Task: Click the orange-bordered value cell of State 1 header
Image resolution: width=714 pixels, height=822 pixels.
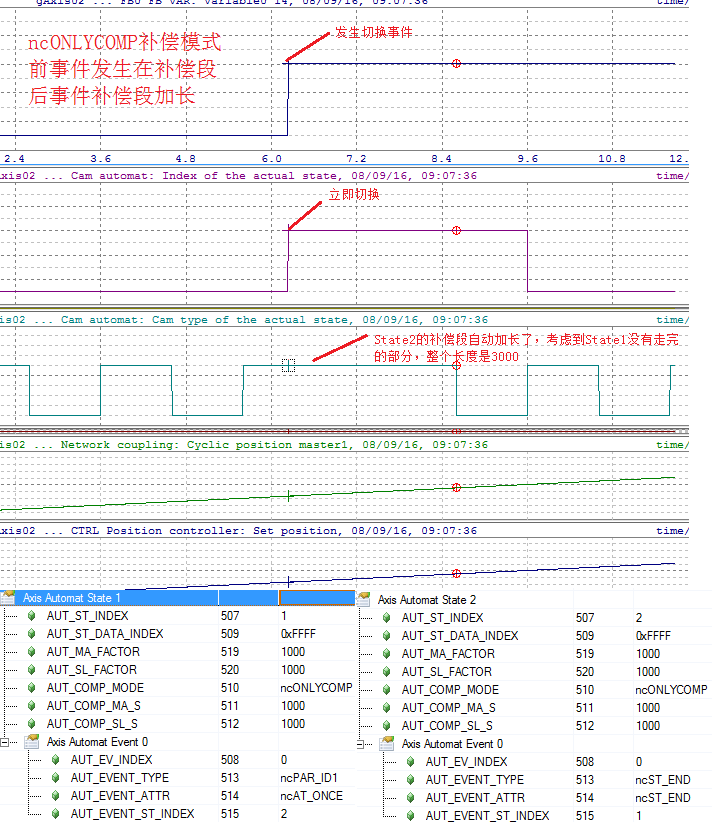Action: (317, 598)
